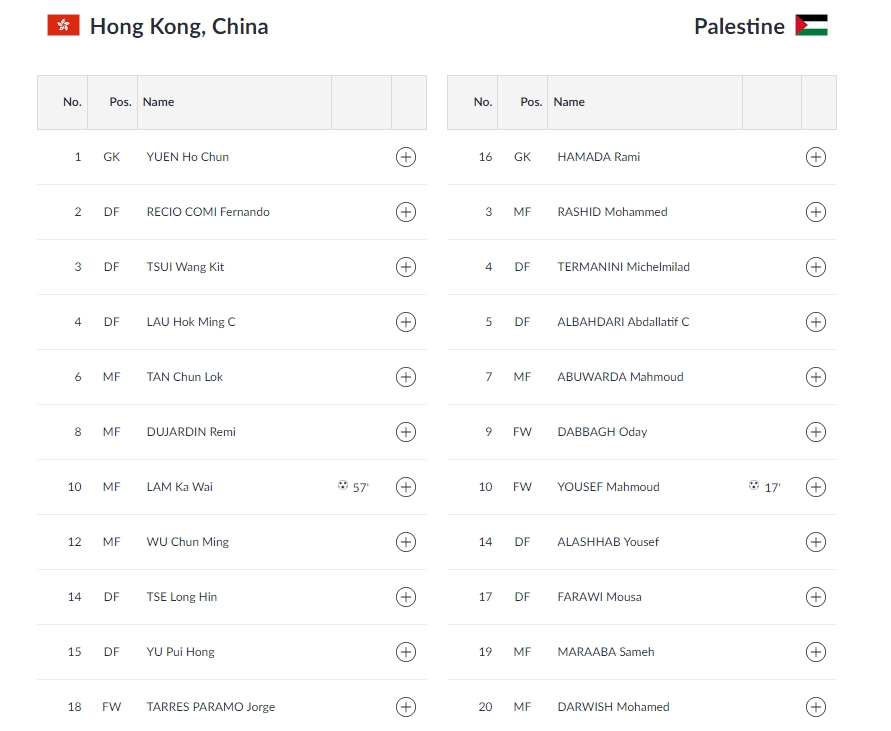The image size is (891, 731).
Task: Expand details for YUEN Ho Chun
Action: click(406, 157)
